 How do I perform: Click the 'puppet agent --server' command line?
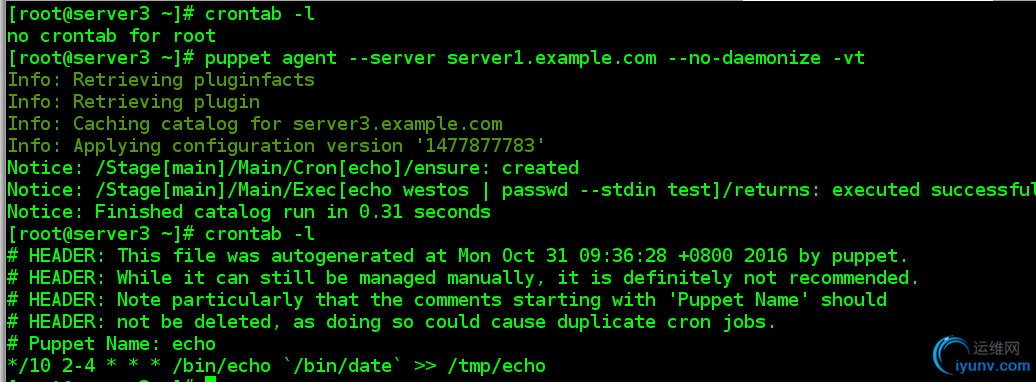pos(436,57)
